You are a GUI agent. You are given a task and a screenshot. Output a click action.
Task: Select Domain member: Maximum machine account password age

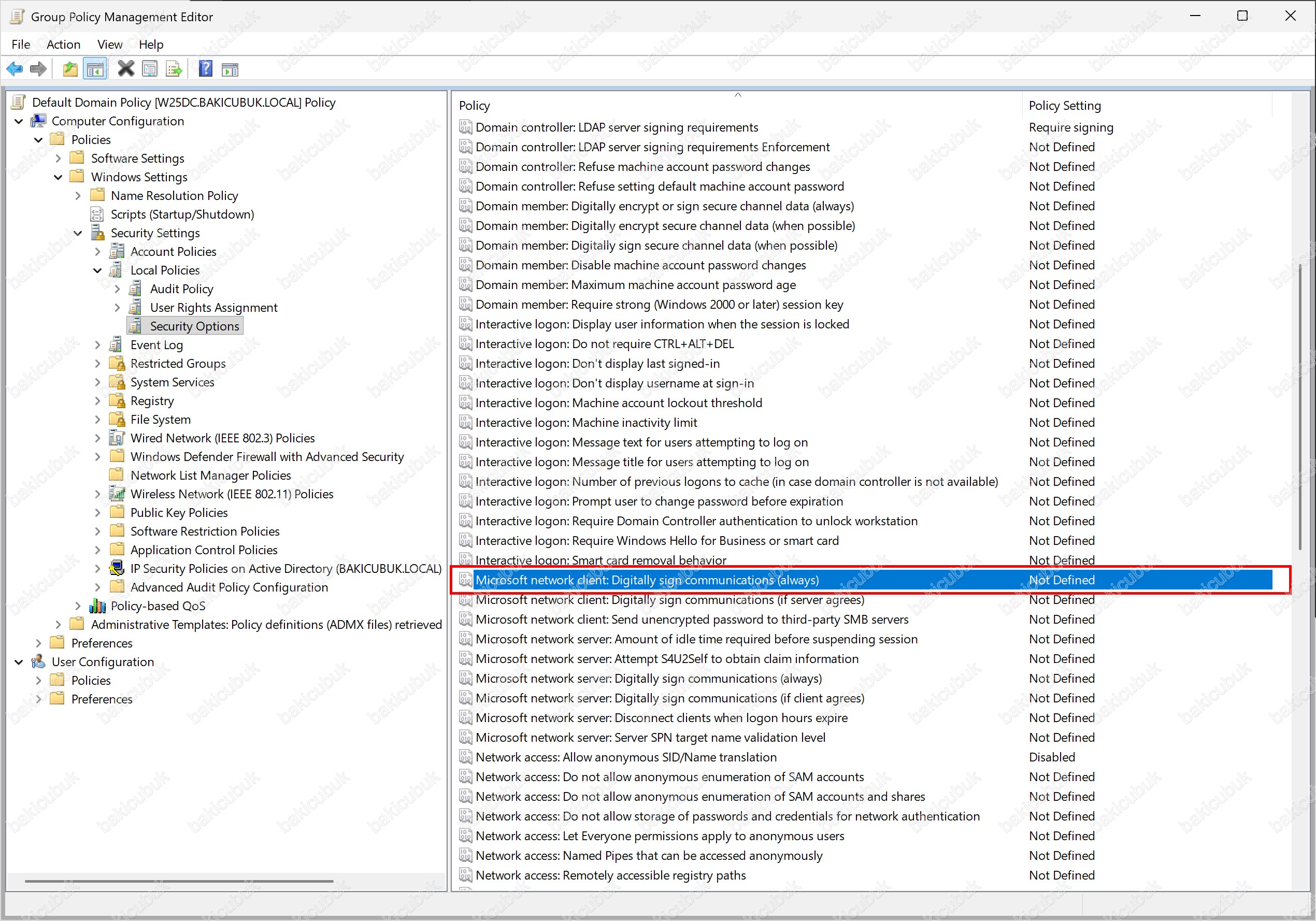click(x=636, y=285)
